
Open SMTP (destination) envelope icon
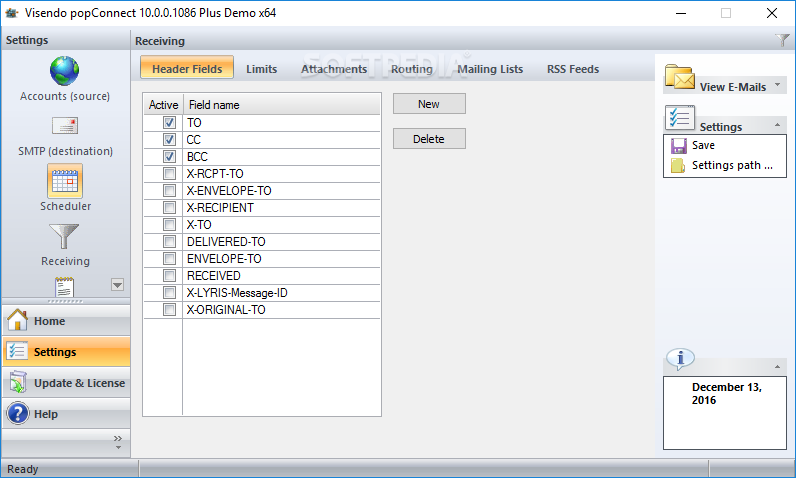tap(65, 125)
